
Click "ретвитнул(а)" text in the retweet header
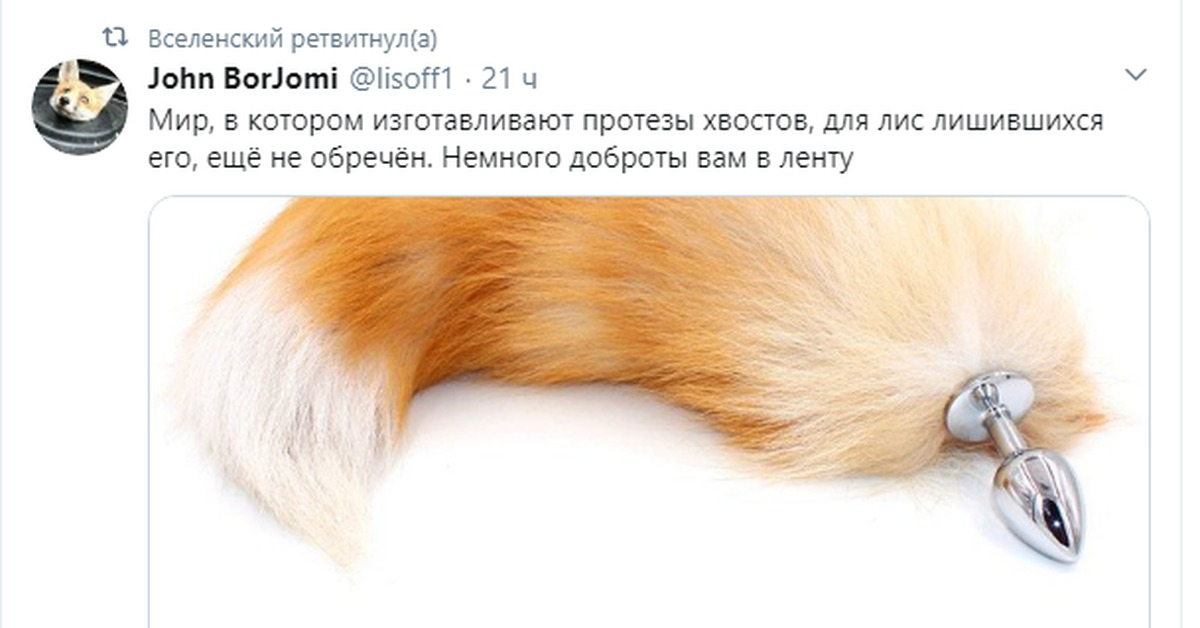(364, 39)
